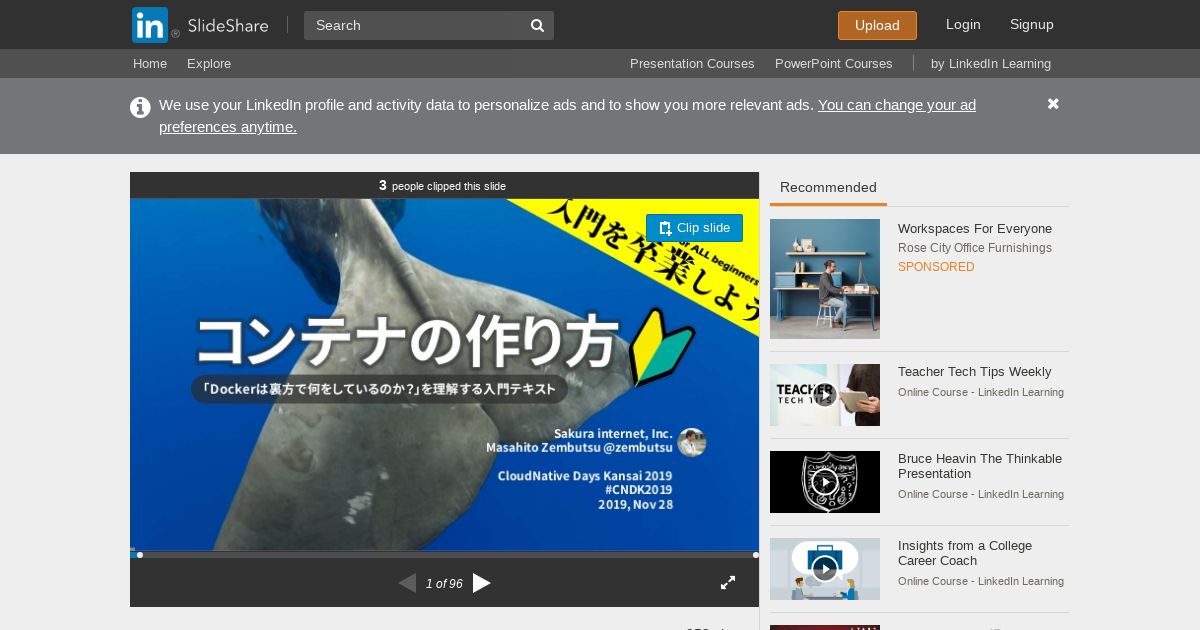Play icon on Bruce Heavin thumbnail

[824, 482]
